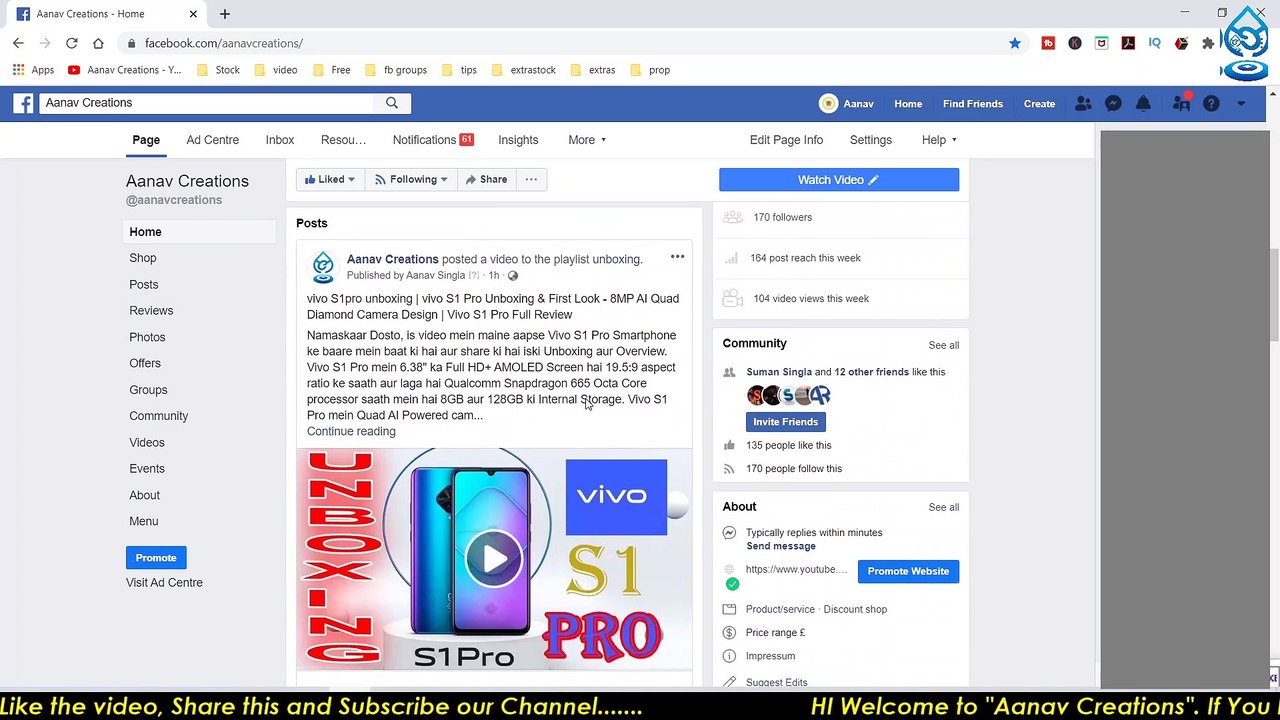Open the Apps grid shortcut

click(33, 70)
